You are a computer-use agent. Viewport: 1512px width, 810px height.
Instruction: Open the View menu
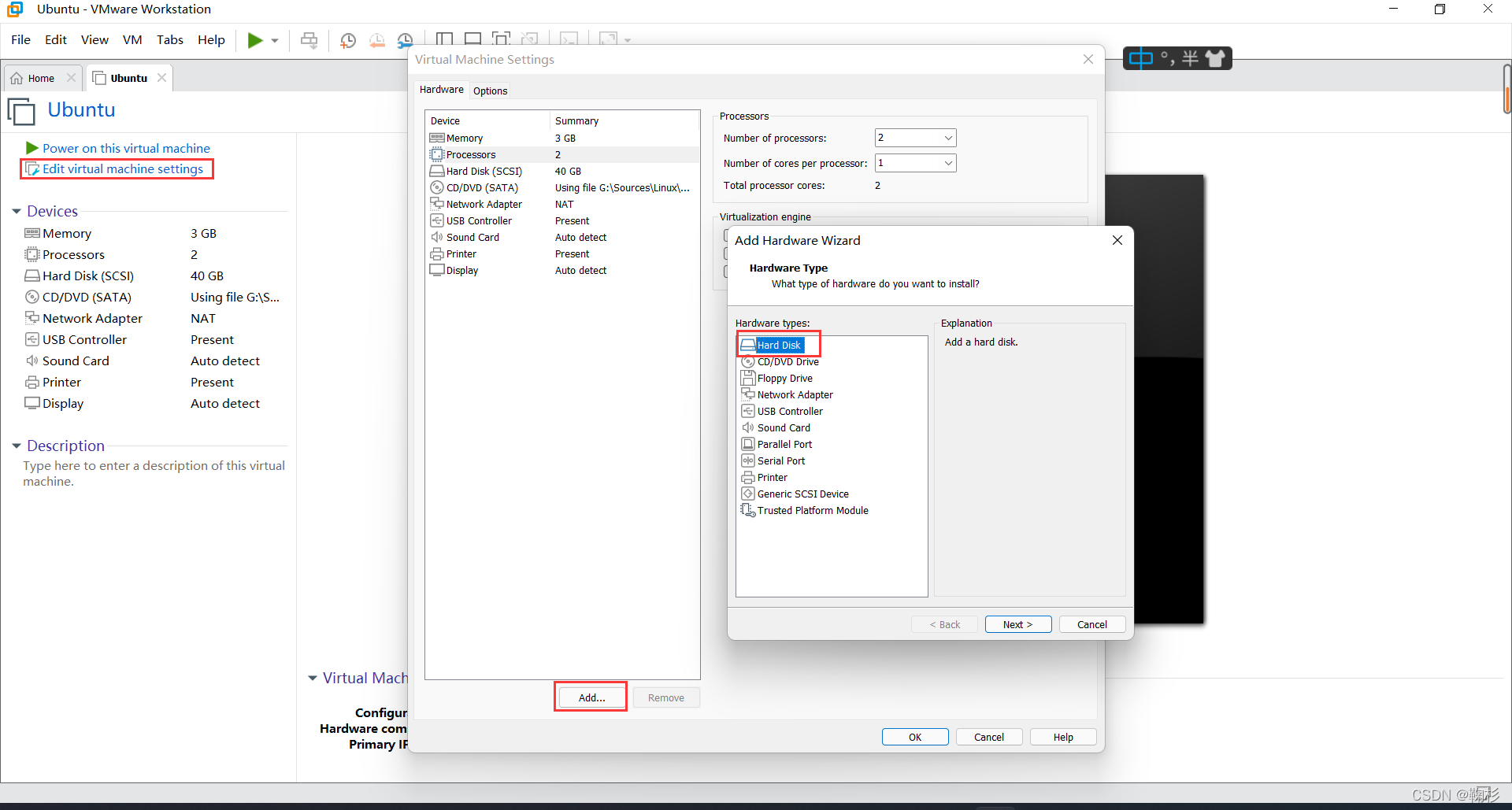tap(94, 39)
